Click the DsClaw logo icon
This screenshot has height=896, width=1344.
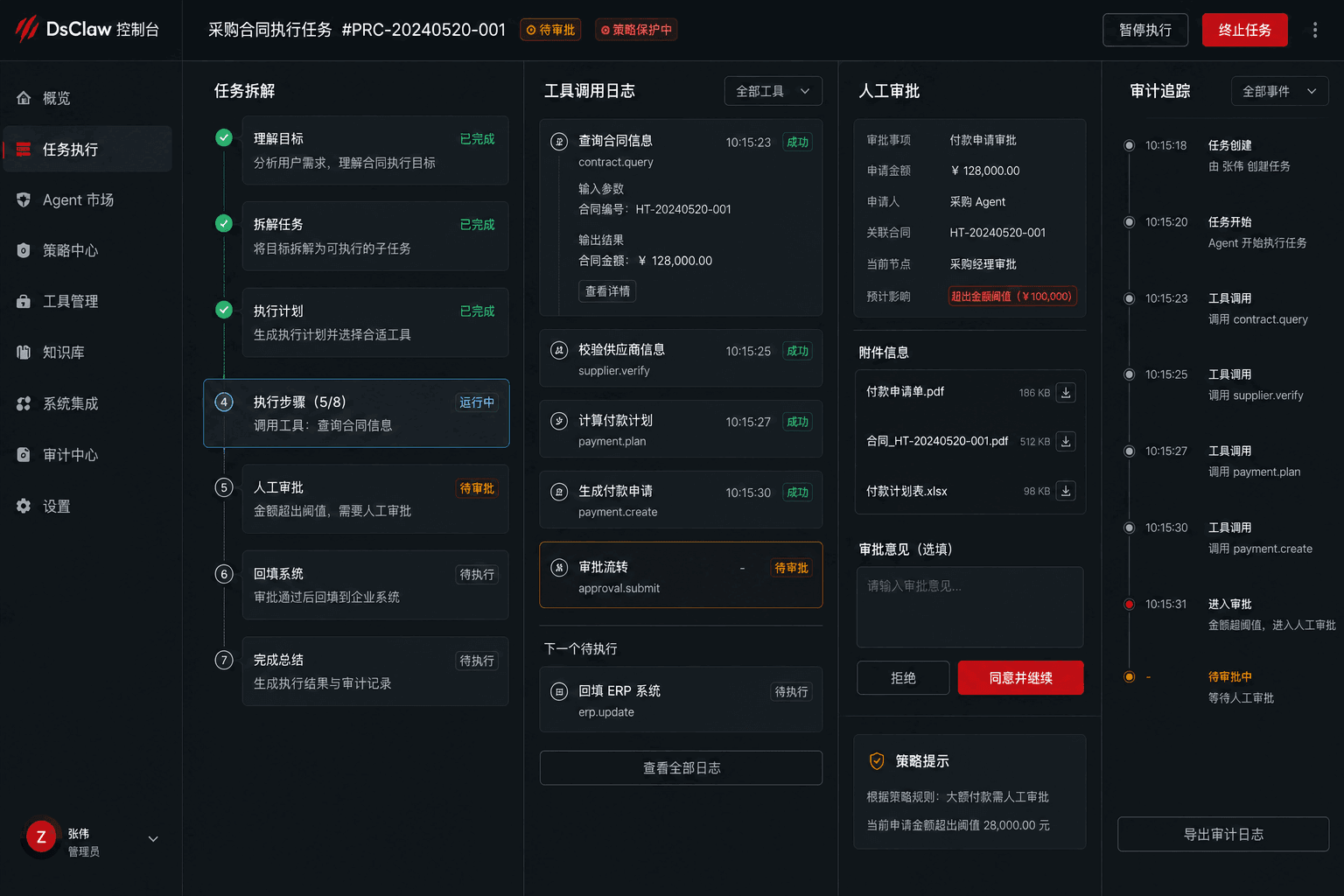click(27, 29)
